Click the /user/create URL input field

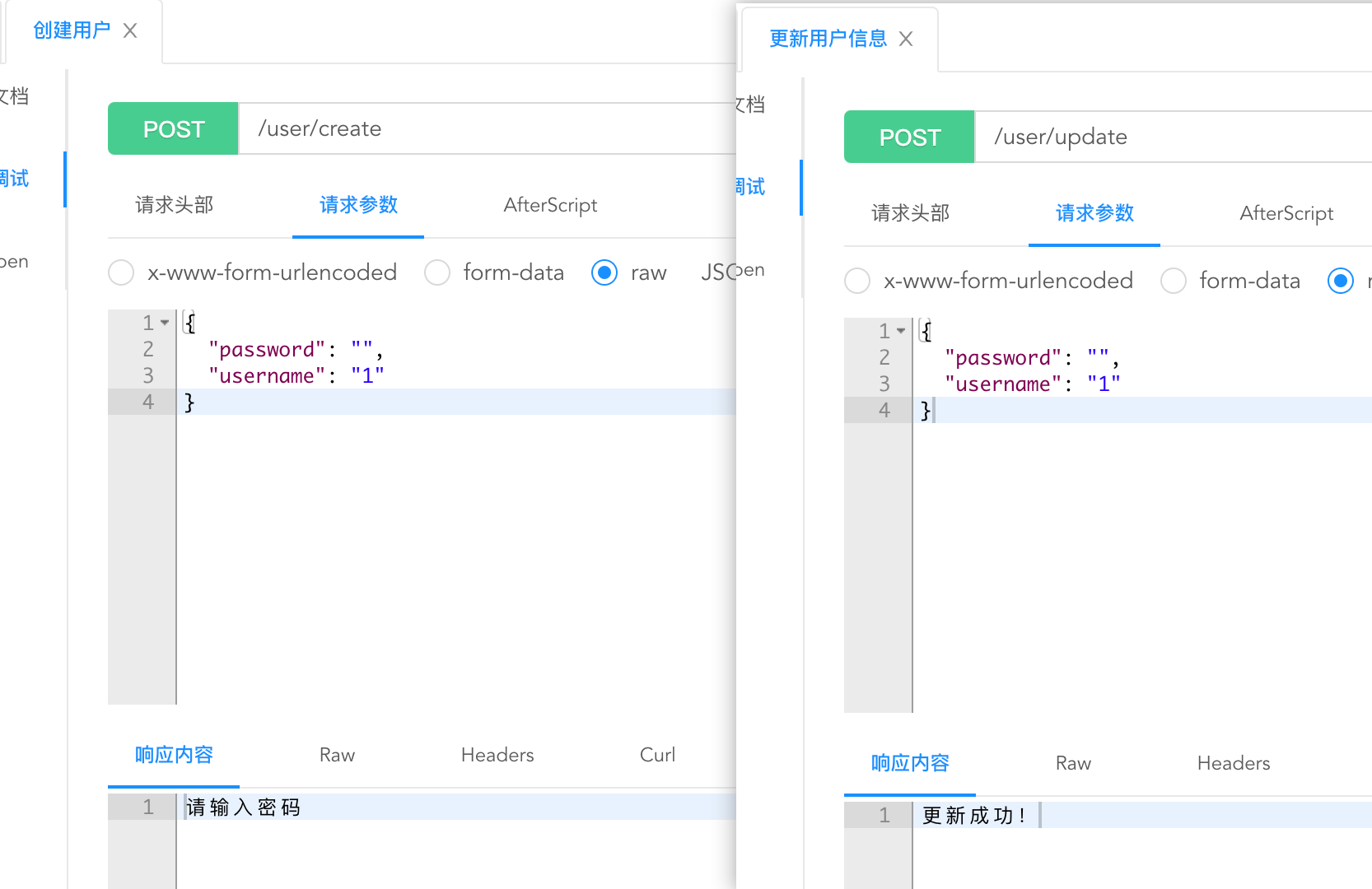486,129
